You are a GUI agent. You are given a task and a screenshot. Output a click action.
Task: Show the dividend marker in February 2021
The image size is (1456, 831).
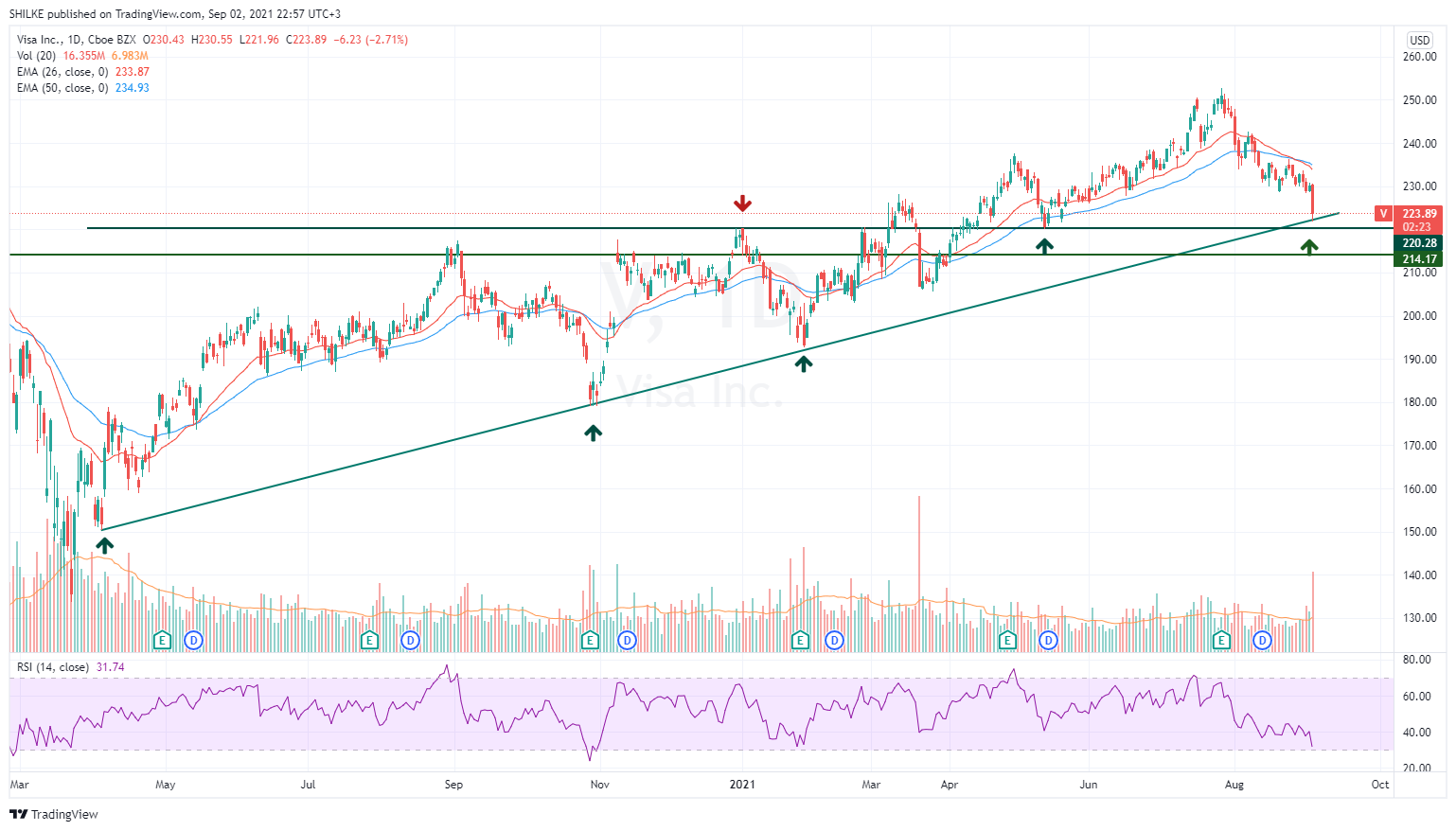point(834,641)
